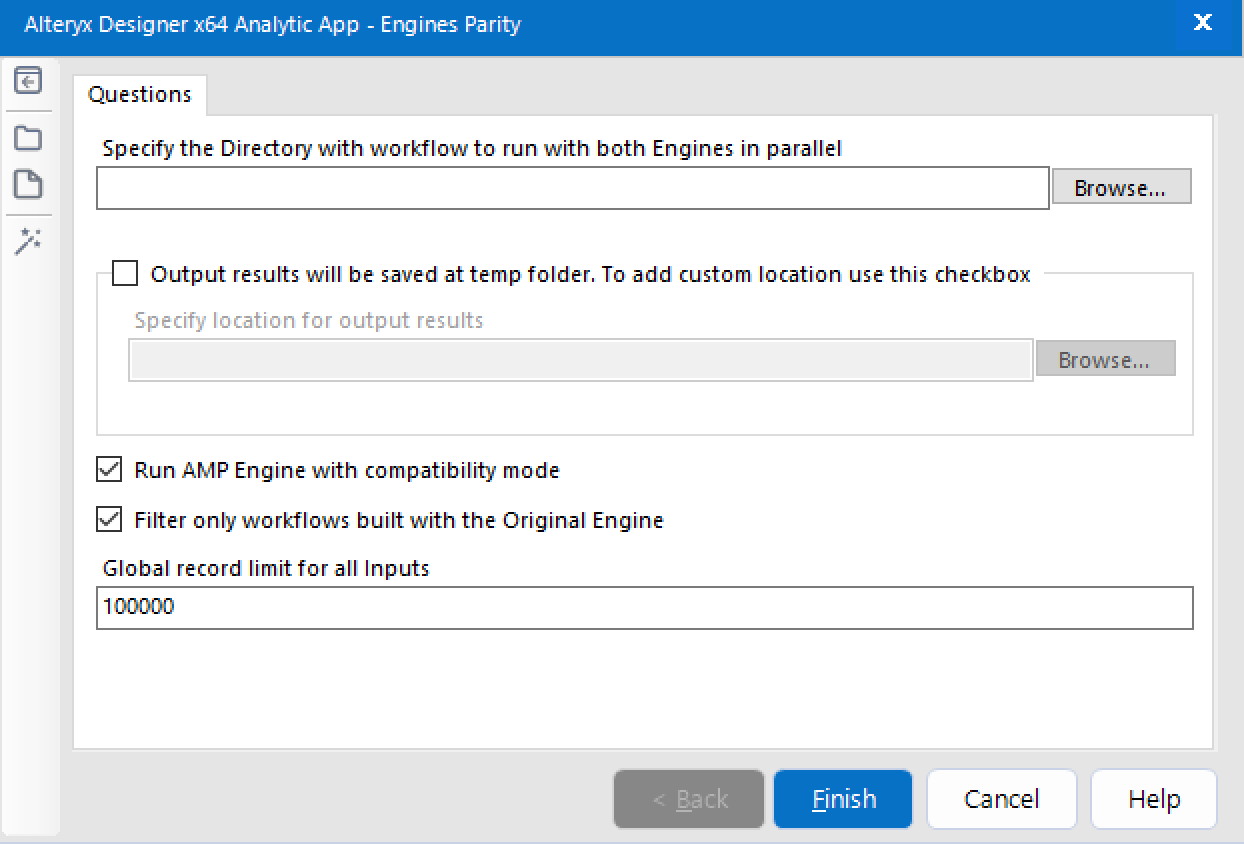Close the Engines Parity dialog
This screenshot has height=844, width=1244.
[1202, 23]
